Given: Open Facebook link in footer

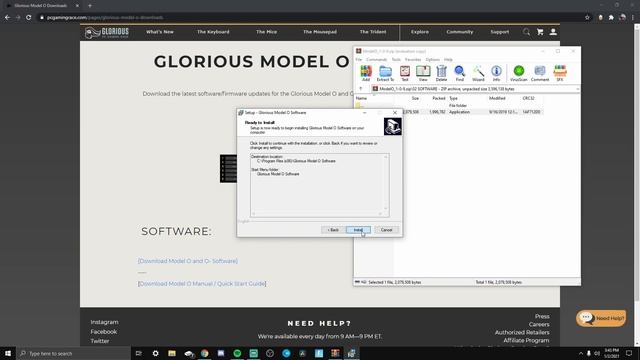Looking at the screenshot, I should 104,332.
